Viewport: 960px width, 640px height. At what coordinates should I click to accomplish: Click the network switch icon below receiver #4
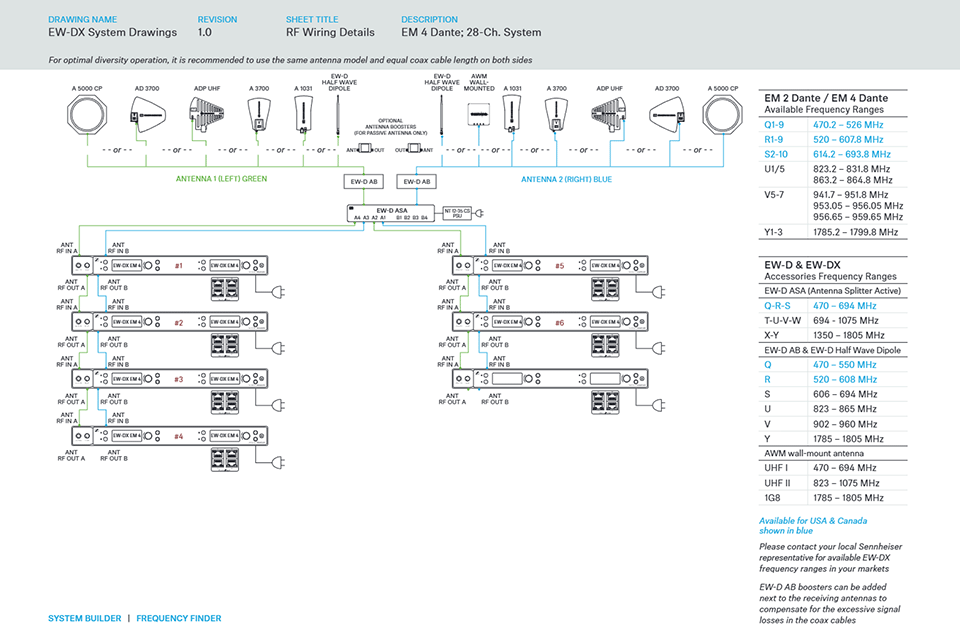pyautogui.click(x=225, y=459)
